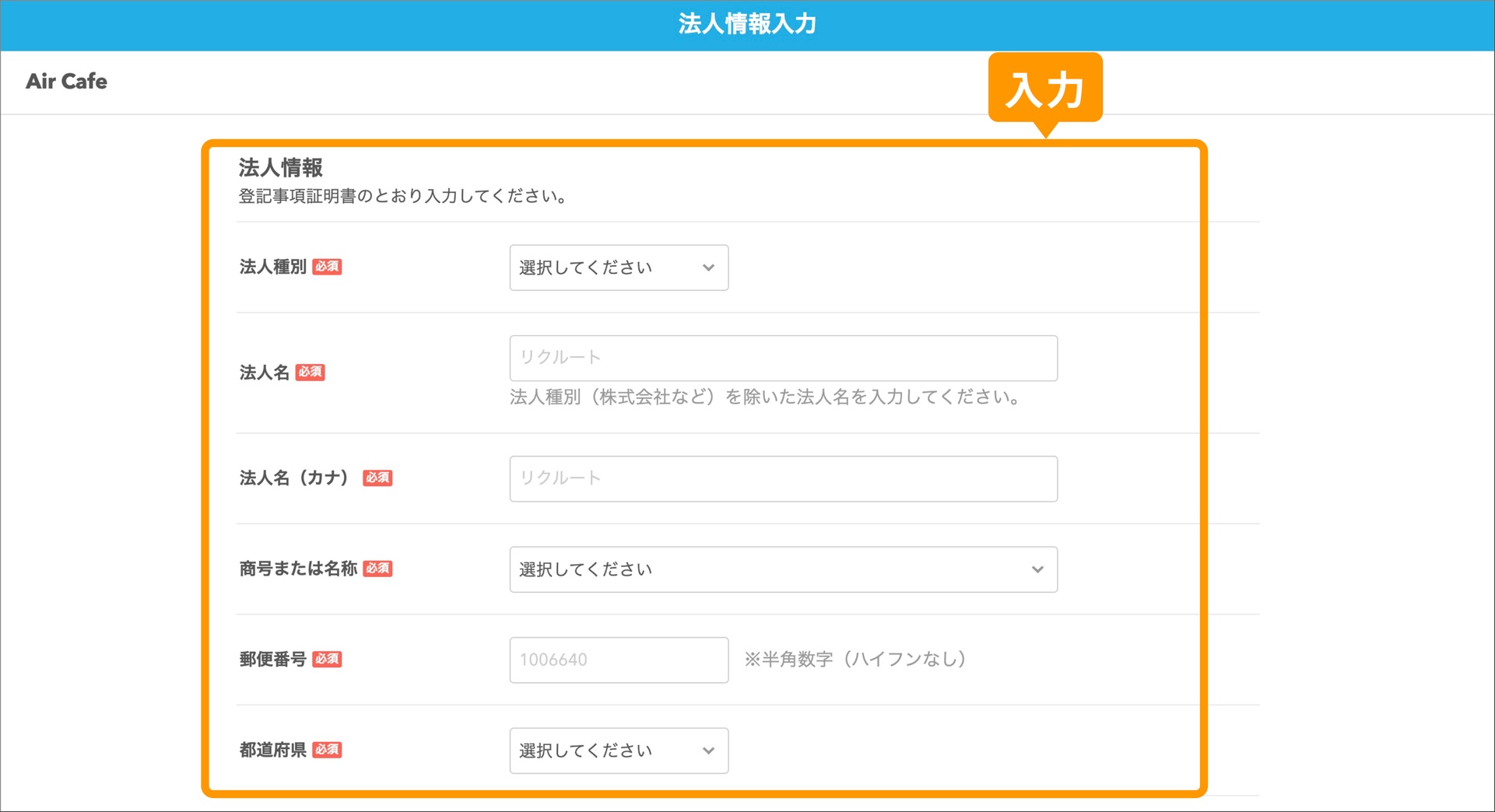
Task: Open the 法人種別 dropdown
Action: [618, 267]
